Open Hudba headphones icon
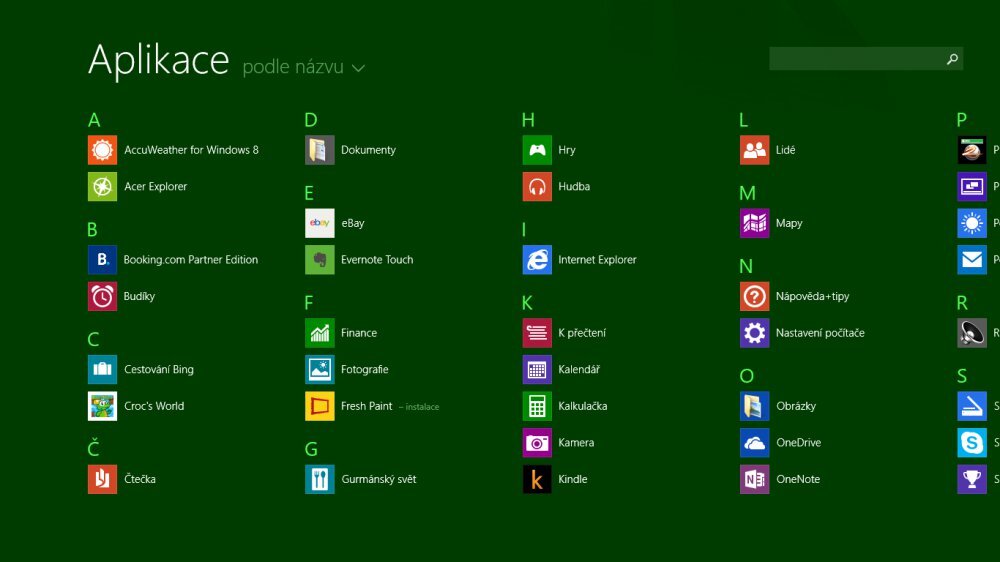1000x562 pixels. [537, 186]
